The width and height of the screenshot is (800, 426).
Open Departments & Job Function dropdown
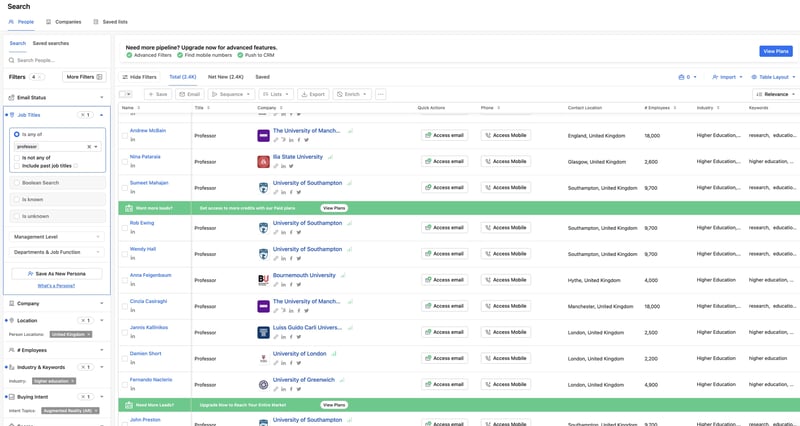[57, 252]
